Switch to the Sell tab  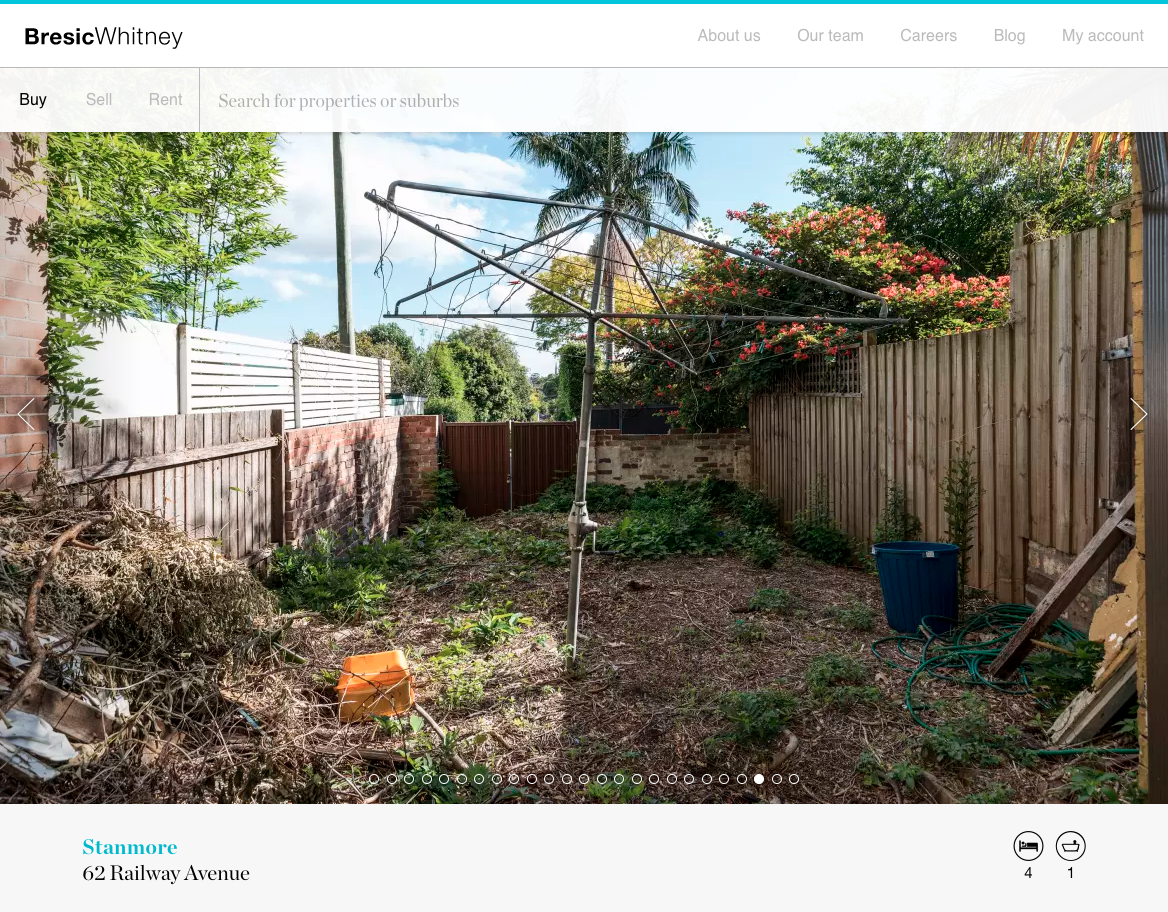(x=99, y=99)
